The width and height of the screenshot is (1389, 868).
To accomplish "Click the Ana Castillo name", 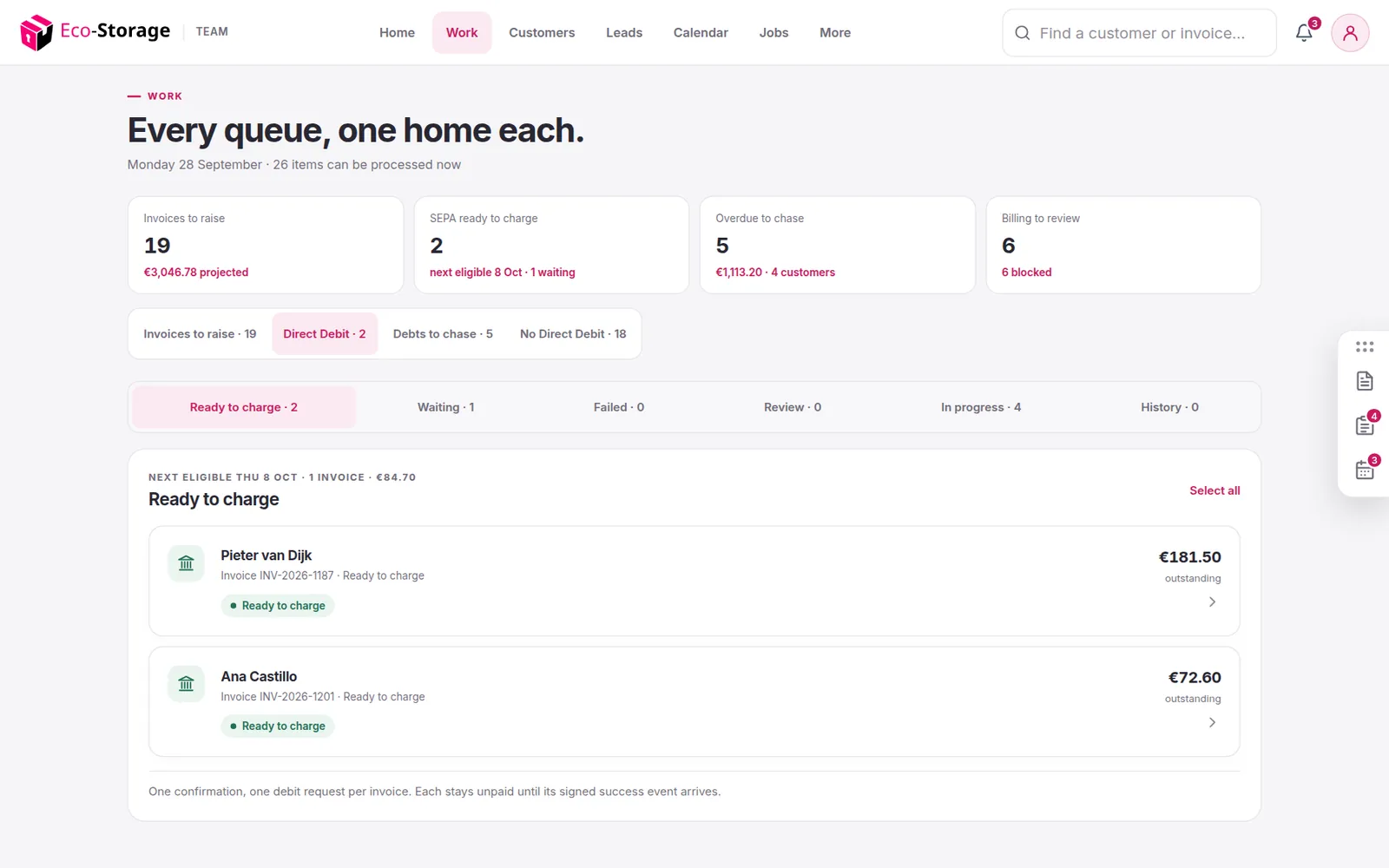I will point(259,676).
